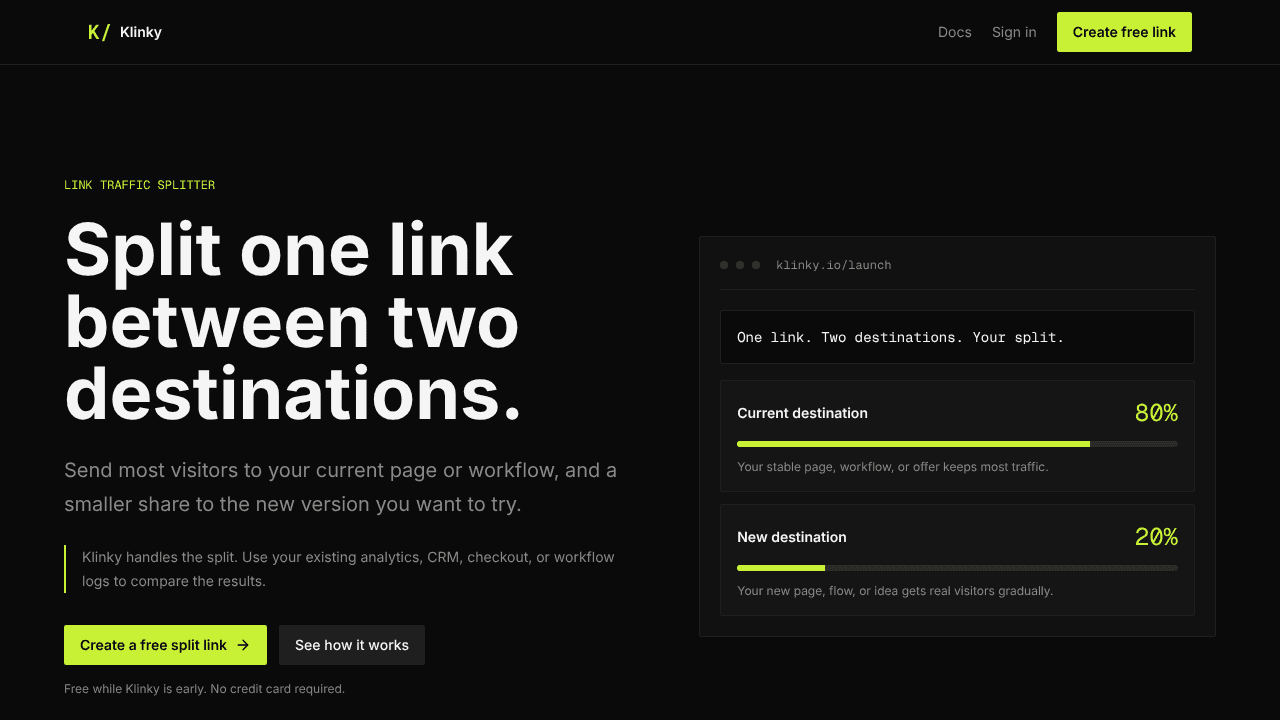Click the New destination progress bar

[957, 568]
